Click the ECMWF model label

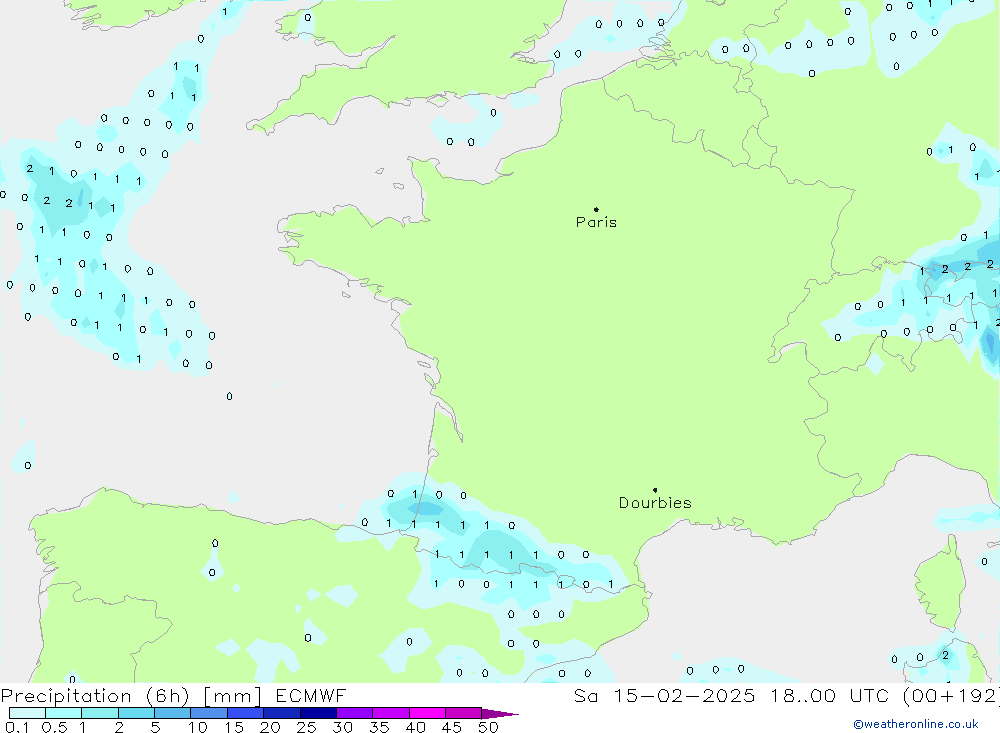point(311,695)
